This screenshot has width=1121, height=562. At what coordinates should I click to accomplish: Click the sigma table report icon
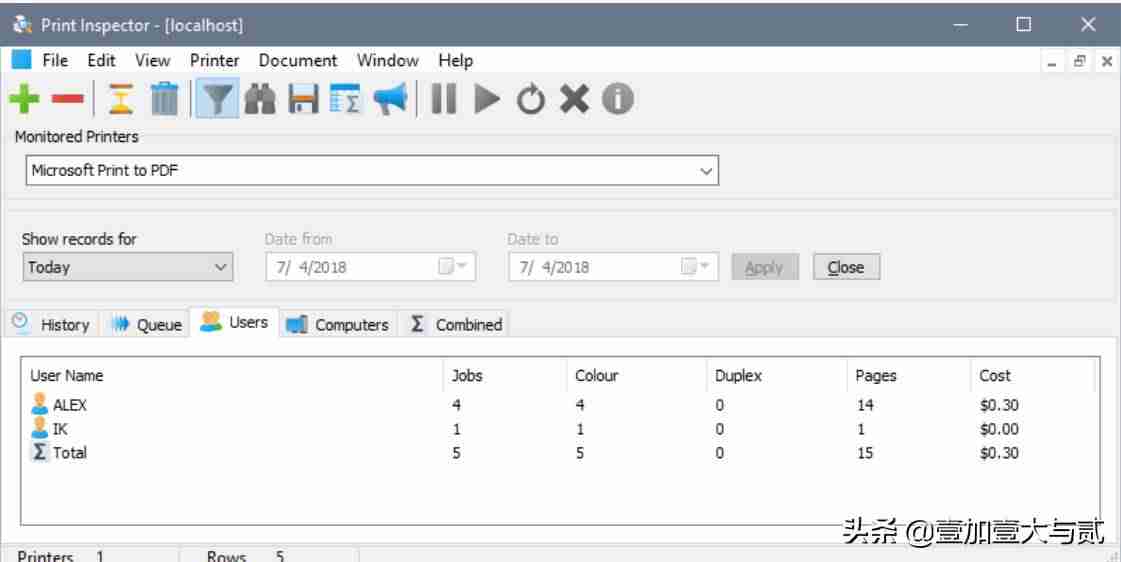click(x=346, y=99)
